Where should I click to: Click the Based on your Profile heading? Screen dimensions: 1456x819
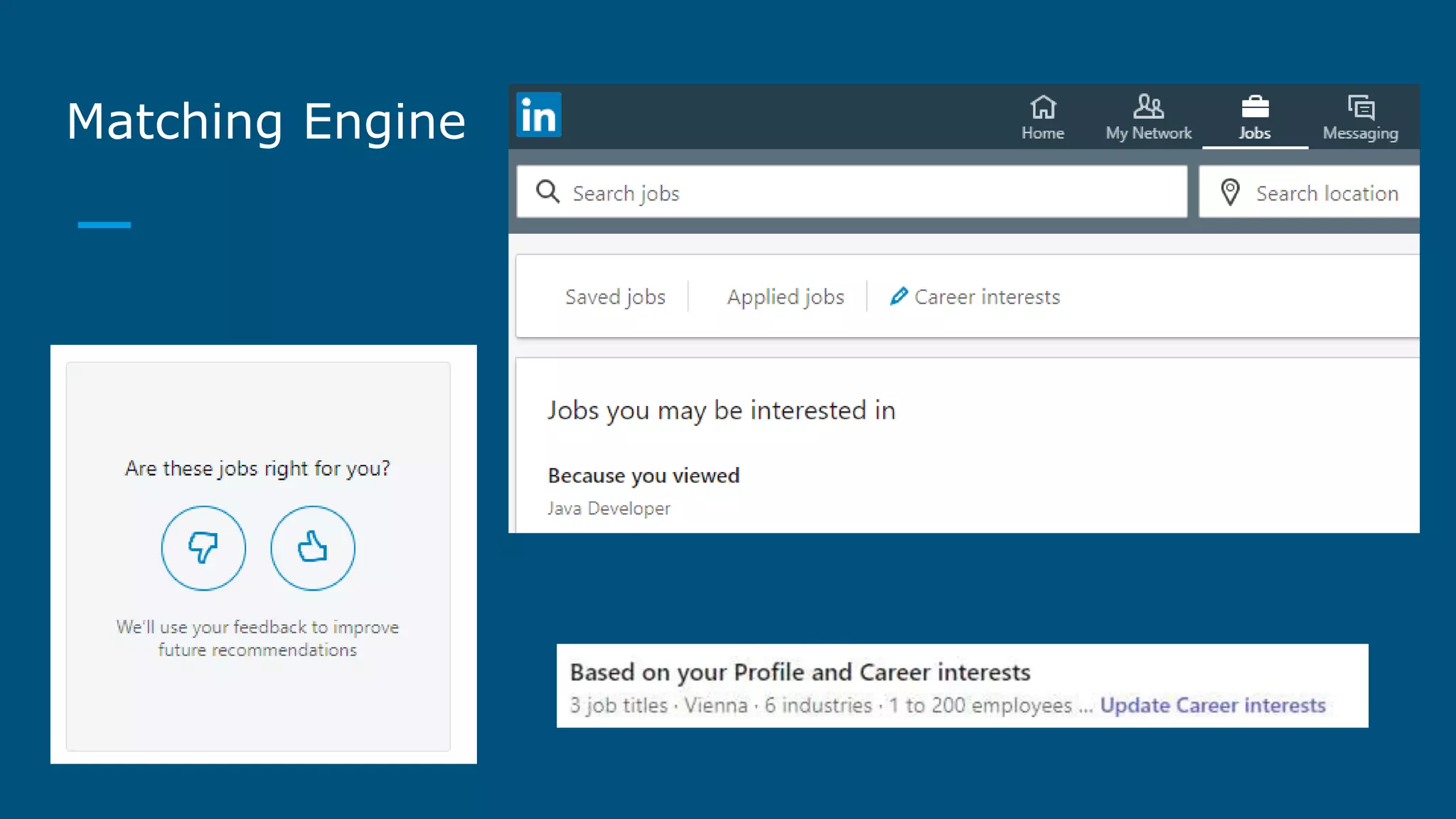click(800, 672)
